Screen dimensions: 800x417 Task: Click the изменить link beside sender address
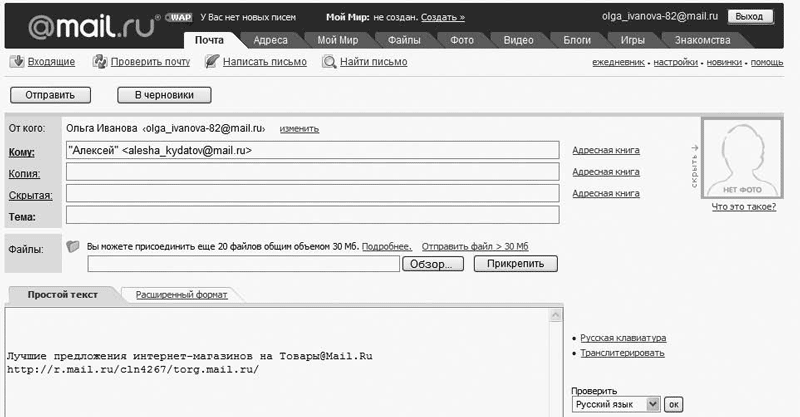(x=299, y=129)
